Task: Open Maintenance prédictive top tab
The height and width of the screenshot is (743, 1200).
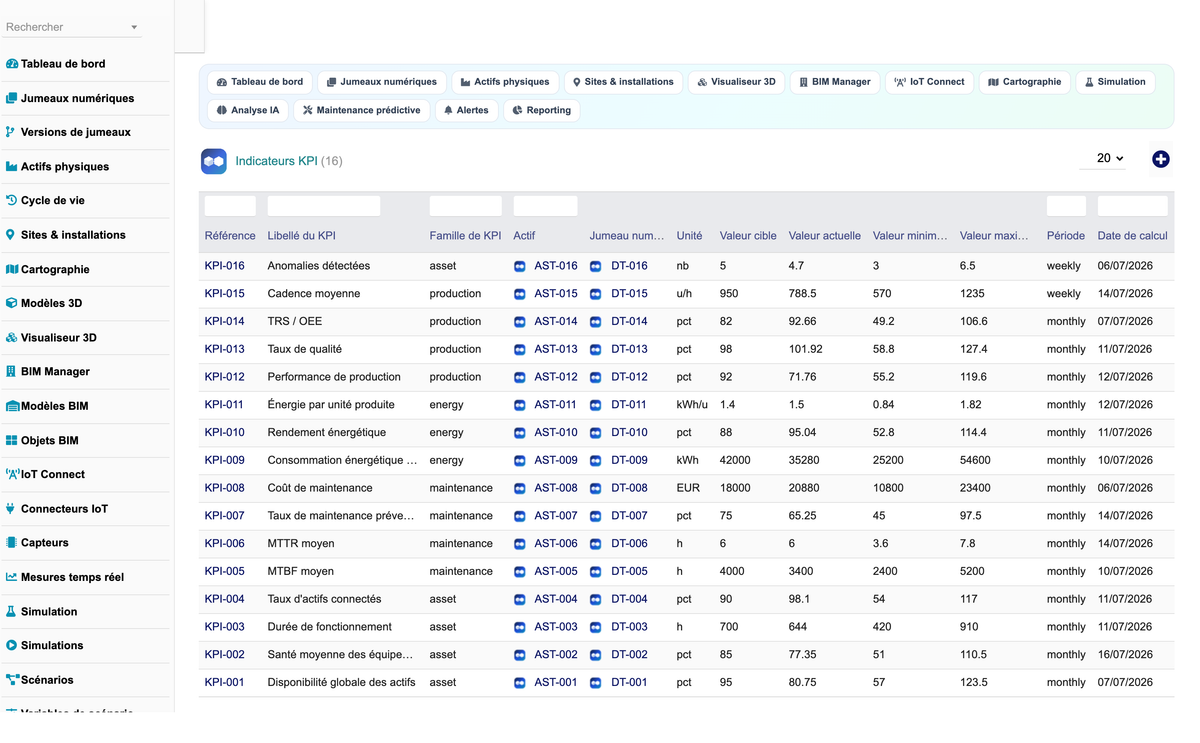Action: pos(362,110)
